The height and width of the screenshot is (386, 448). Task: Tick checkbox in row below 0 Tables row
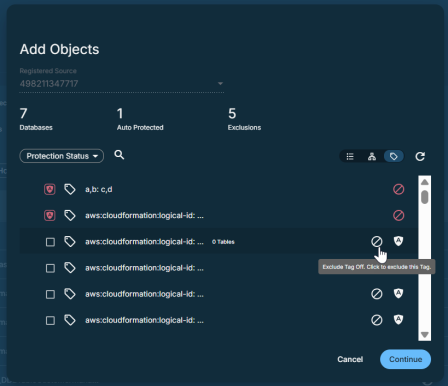click(x=50, y=268)
